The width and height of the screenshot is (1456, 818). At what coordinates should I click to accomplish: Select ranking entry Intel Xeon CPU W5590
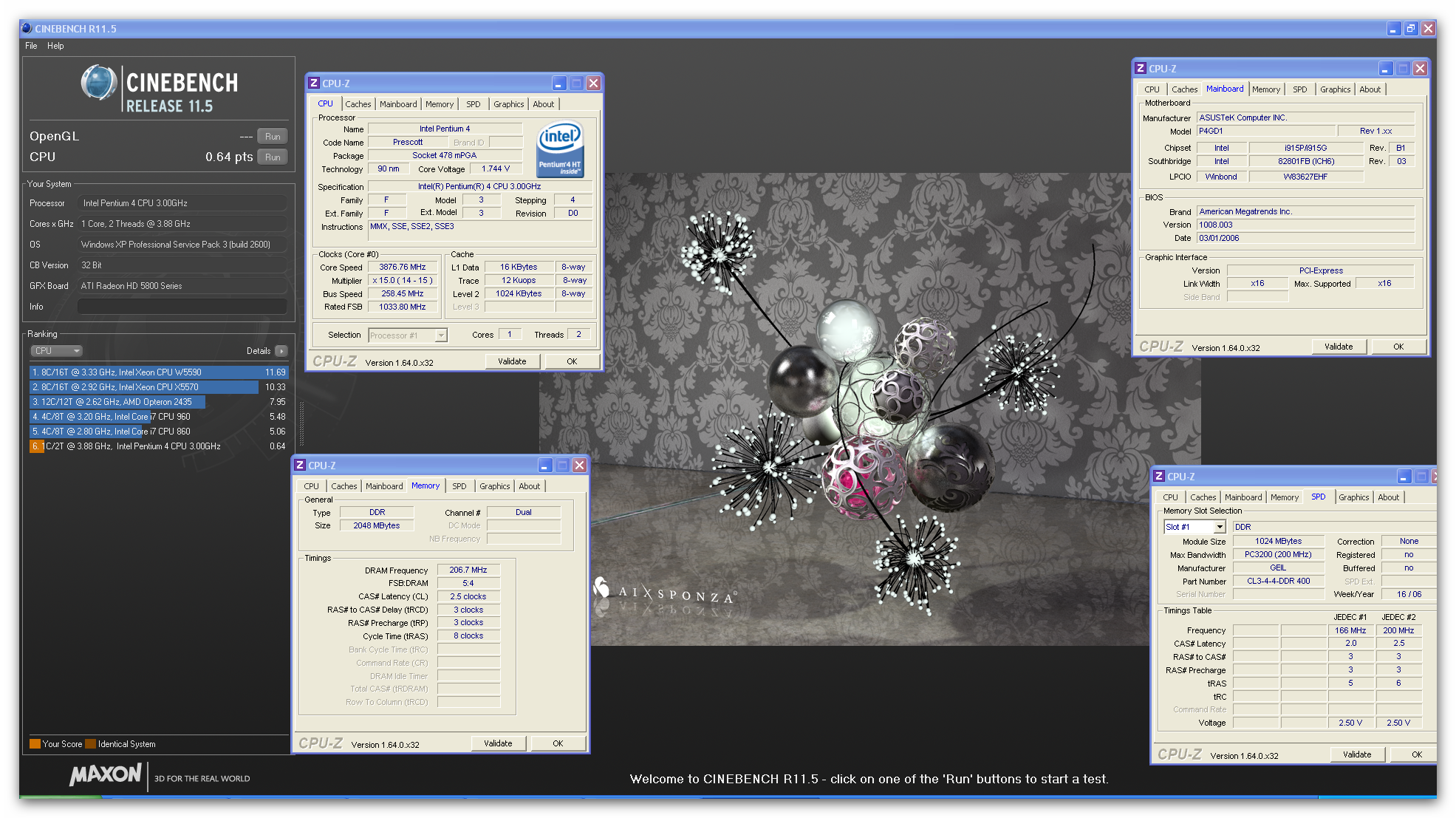tap(159, 372)
